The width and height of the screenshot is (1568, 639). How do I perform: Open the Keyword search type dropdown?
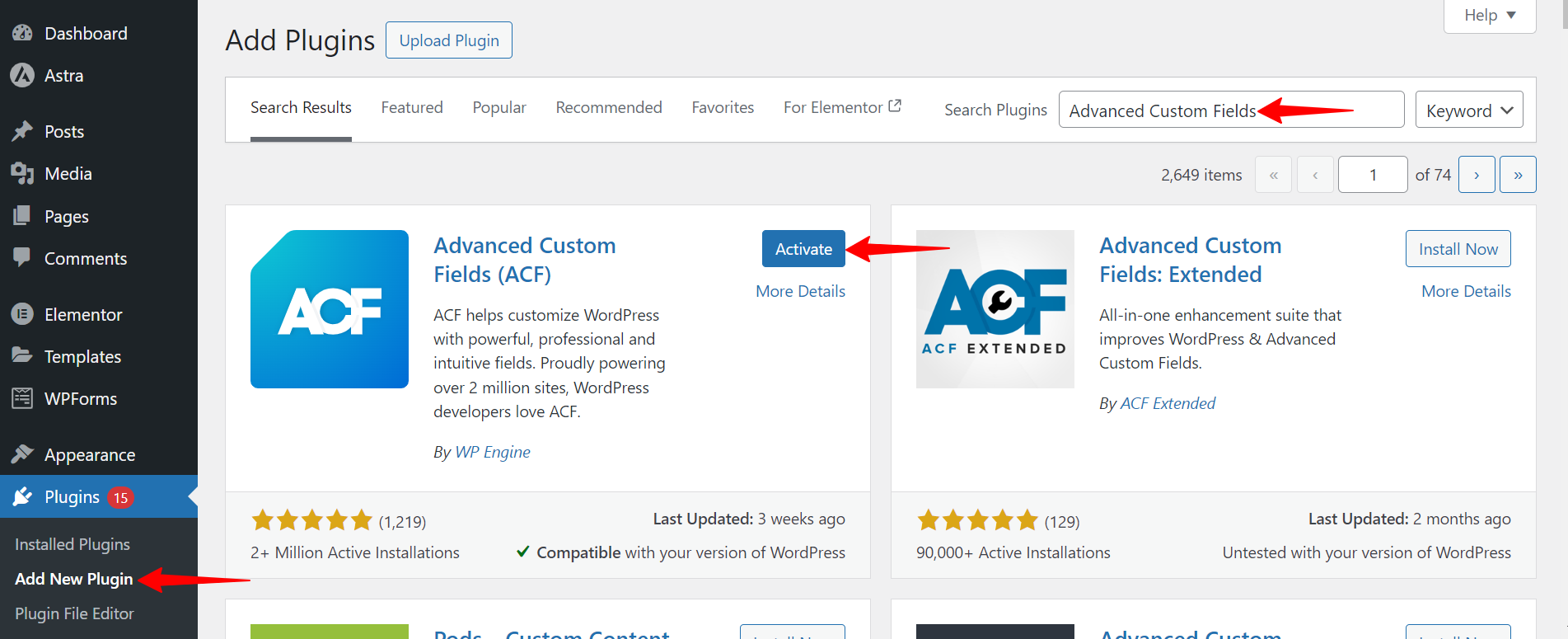(x=1468, y=110)
